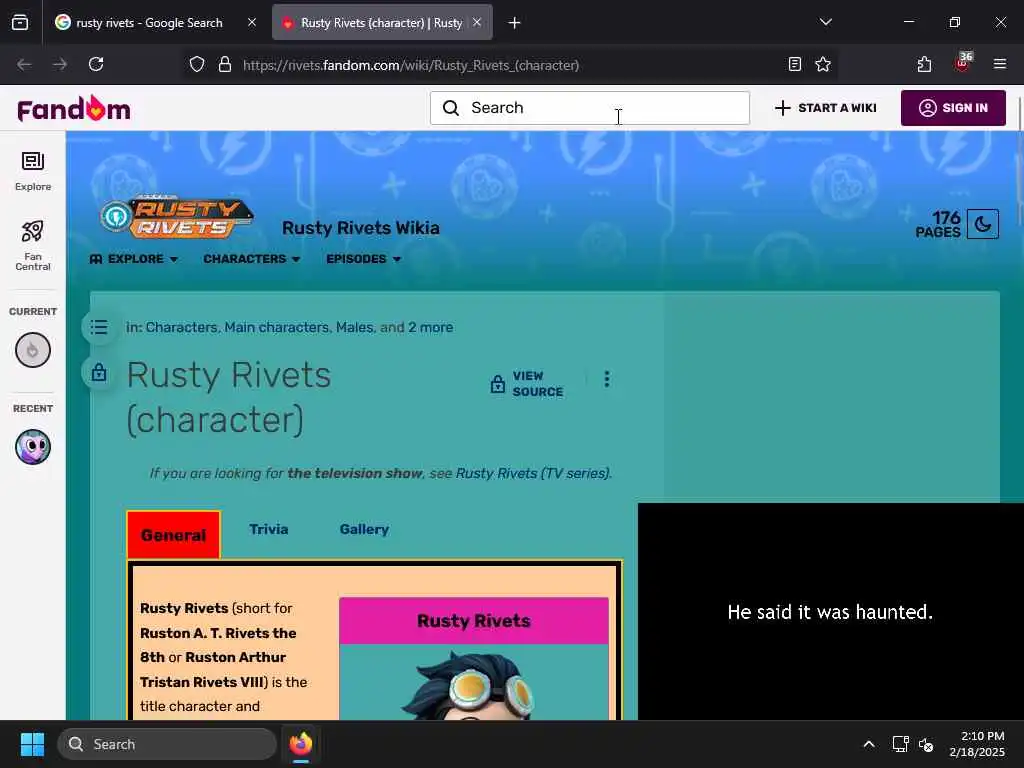Click the Rusty Rivets character image
Image resolution: width=1024 pixels, height=768 pixels.
pos(474,682)
